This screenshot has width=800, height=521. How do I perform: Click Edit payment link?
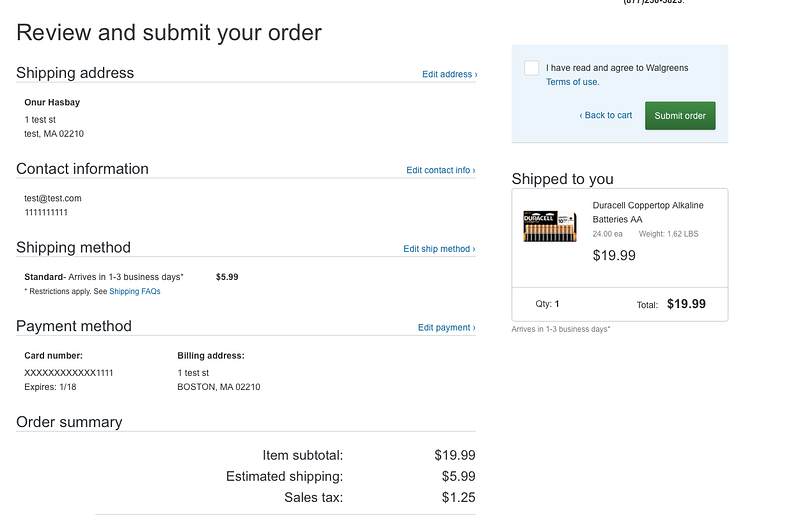click(x=446, y=327)
